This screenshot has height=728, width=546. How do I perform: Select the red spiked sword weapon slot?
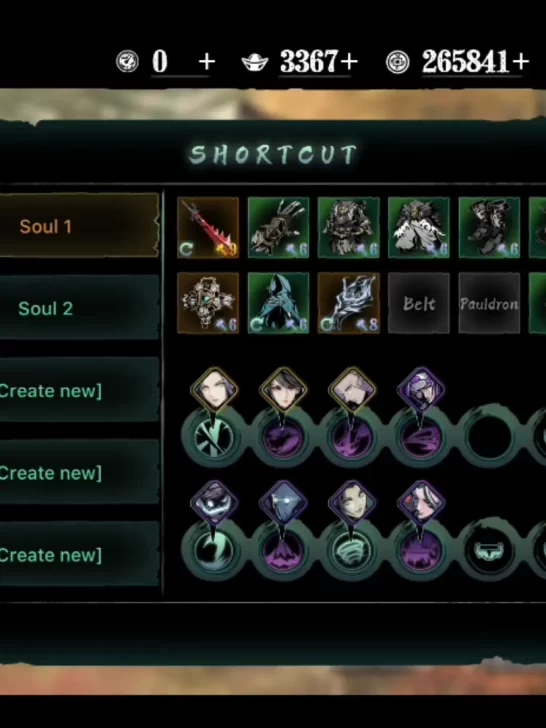(x=208, y=228)
